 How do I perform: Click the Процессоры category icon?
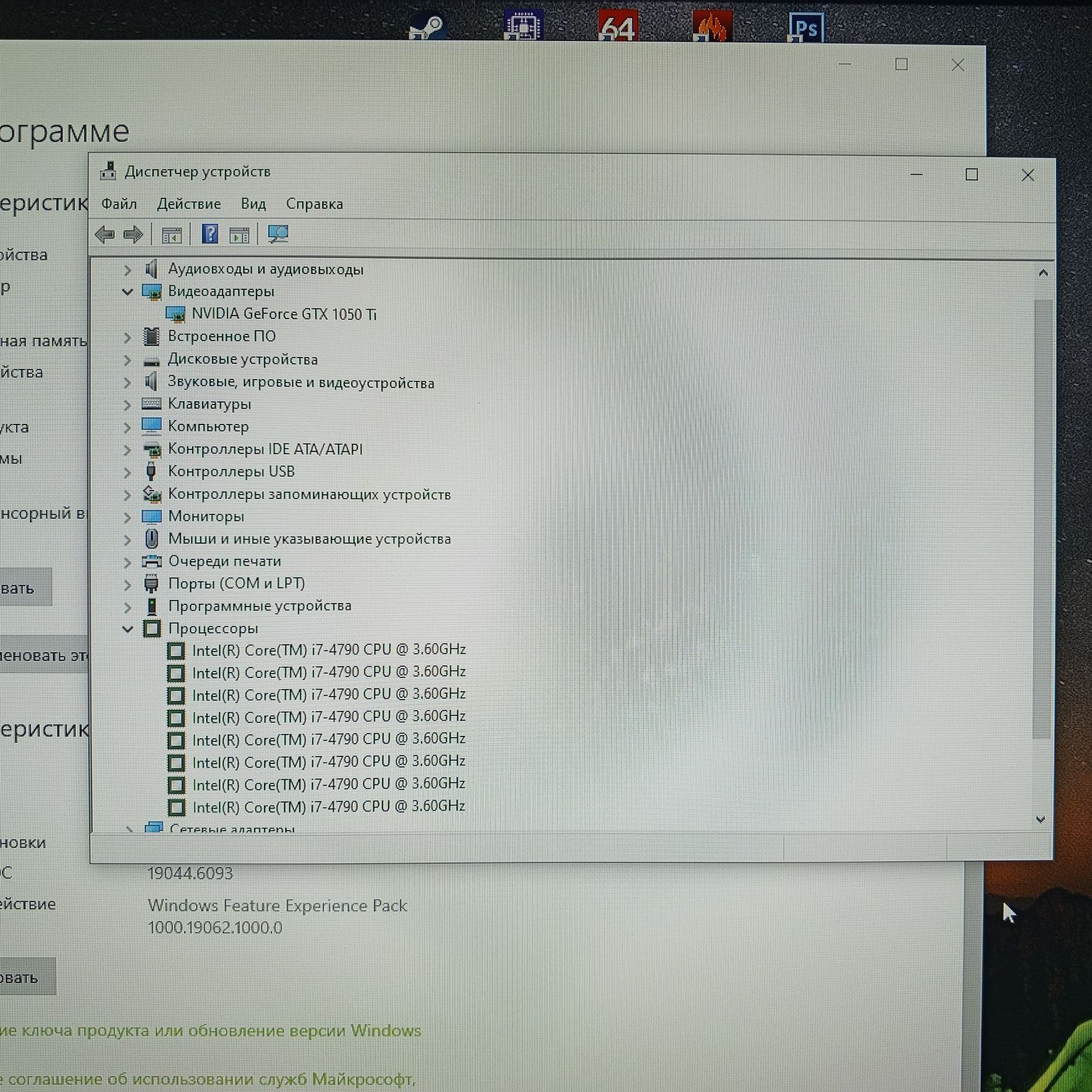click(x=151, y=628)
